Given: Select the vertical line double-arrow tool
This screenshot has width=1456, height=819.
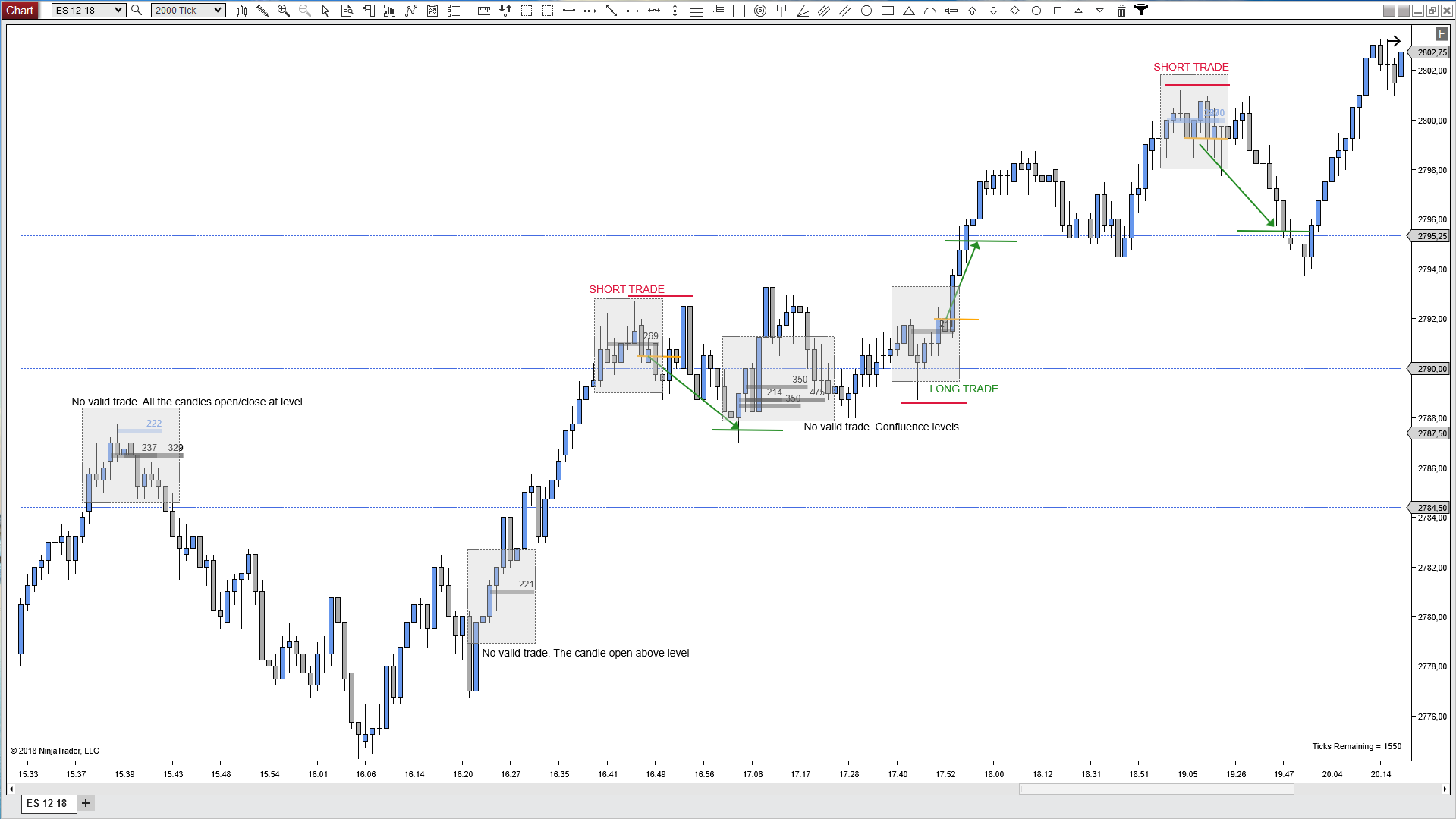Looking at the screenshot, I should point(675,10).
